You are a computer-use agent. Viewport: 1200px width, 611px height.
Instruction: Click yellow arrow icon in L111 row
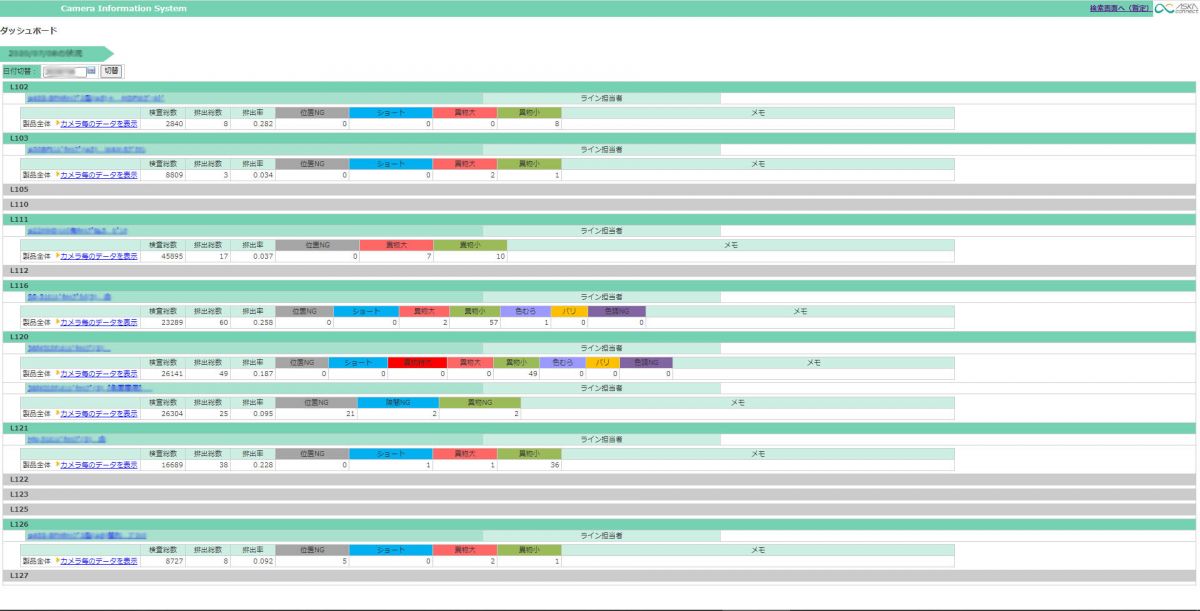pos(56,256)
